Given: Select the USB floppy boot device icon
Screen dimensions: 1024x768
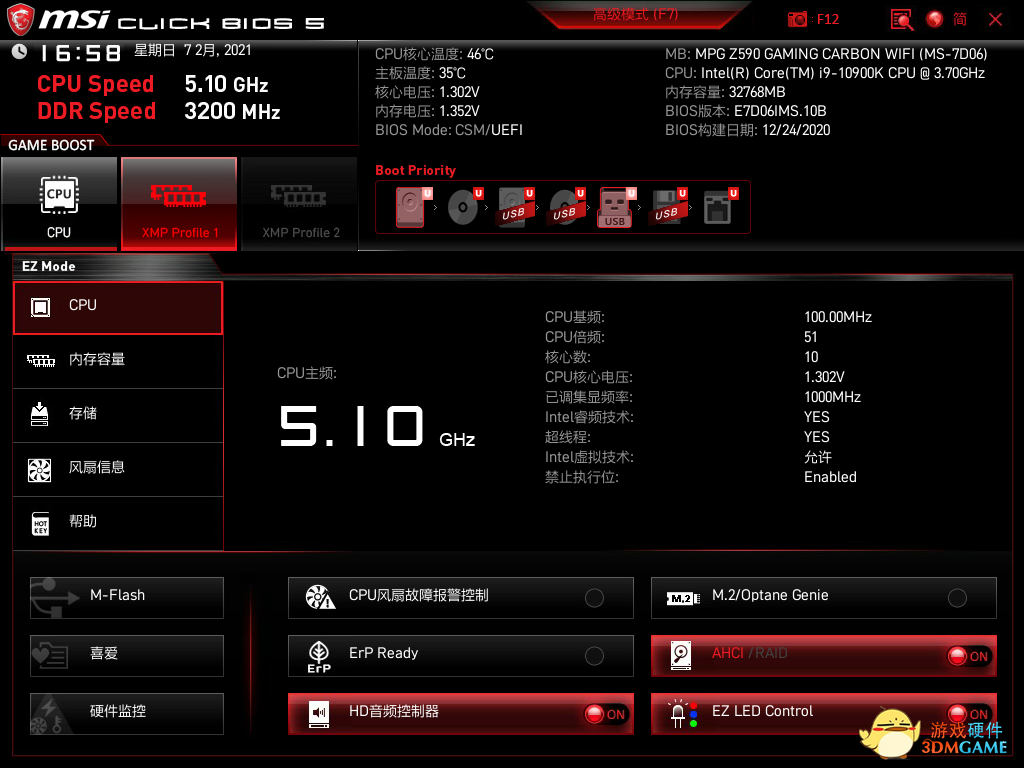Looking at the screenshot, I should (667, 206).
